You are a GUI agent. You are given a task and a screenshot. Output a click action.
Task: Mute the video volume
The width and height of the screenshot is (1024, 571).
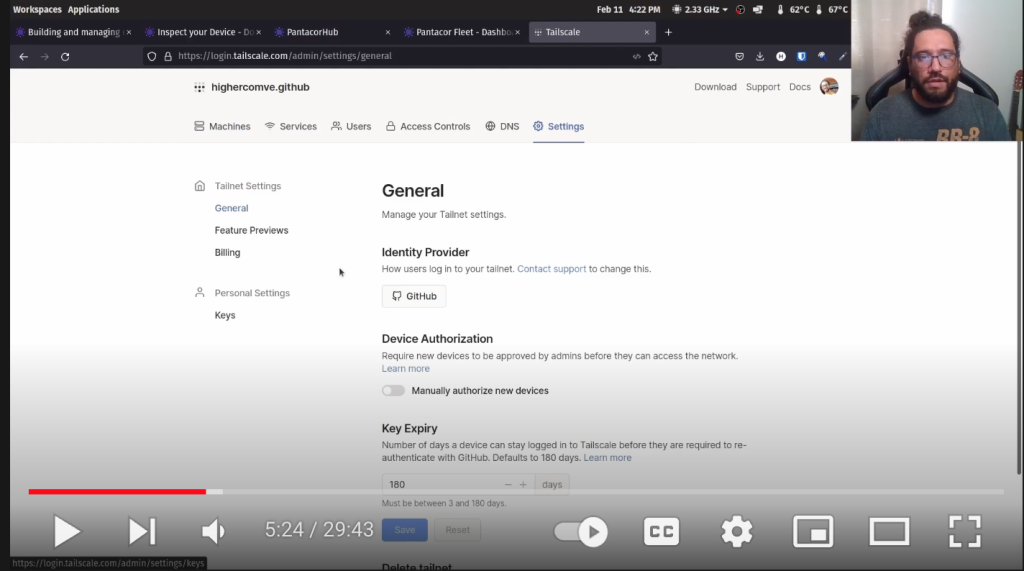(x=213, y=531)
